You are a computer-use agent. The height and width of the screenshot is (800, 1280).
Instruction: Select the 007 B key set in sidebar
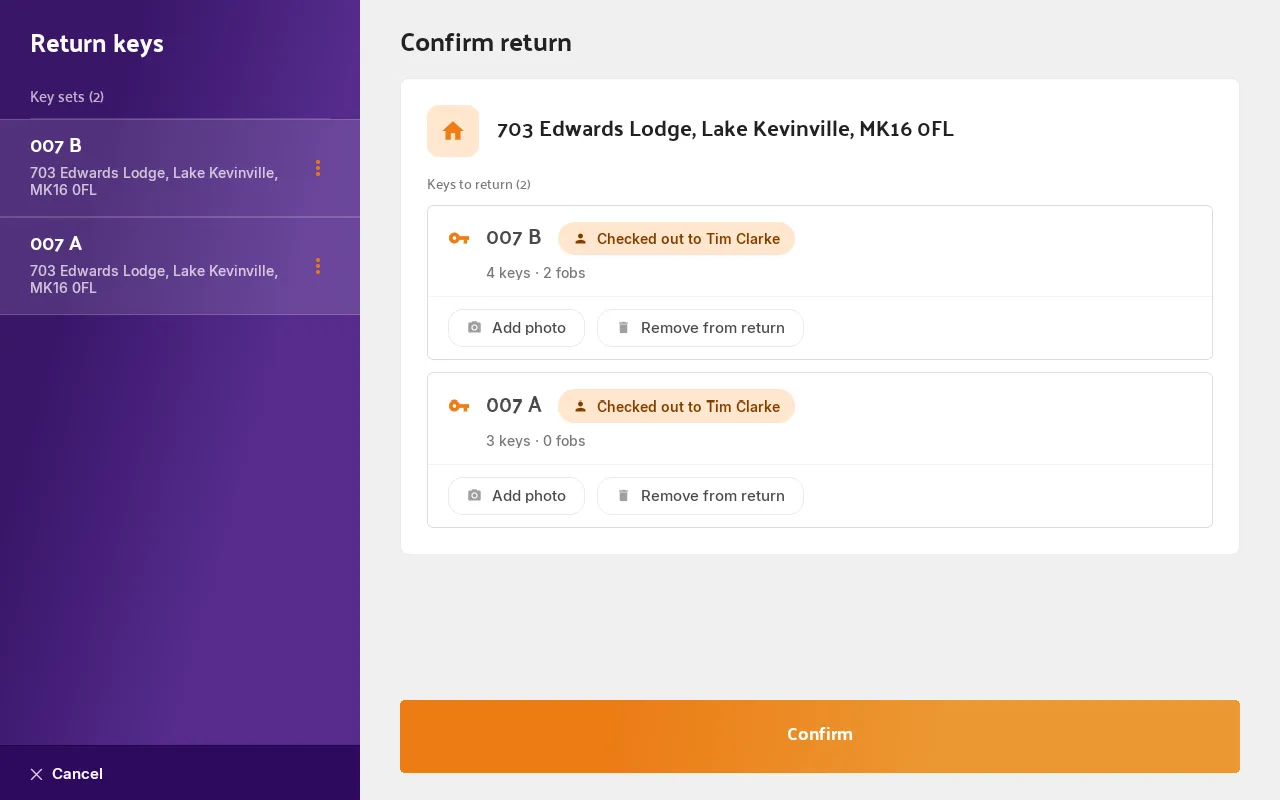coord(180,168)
